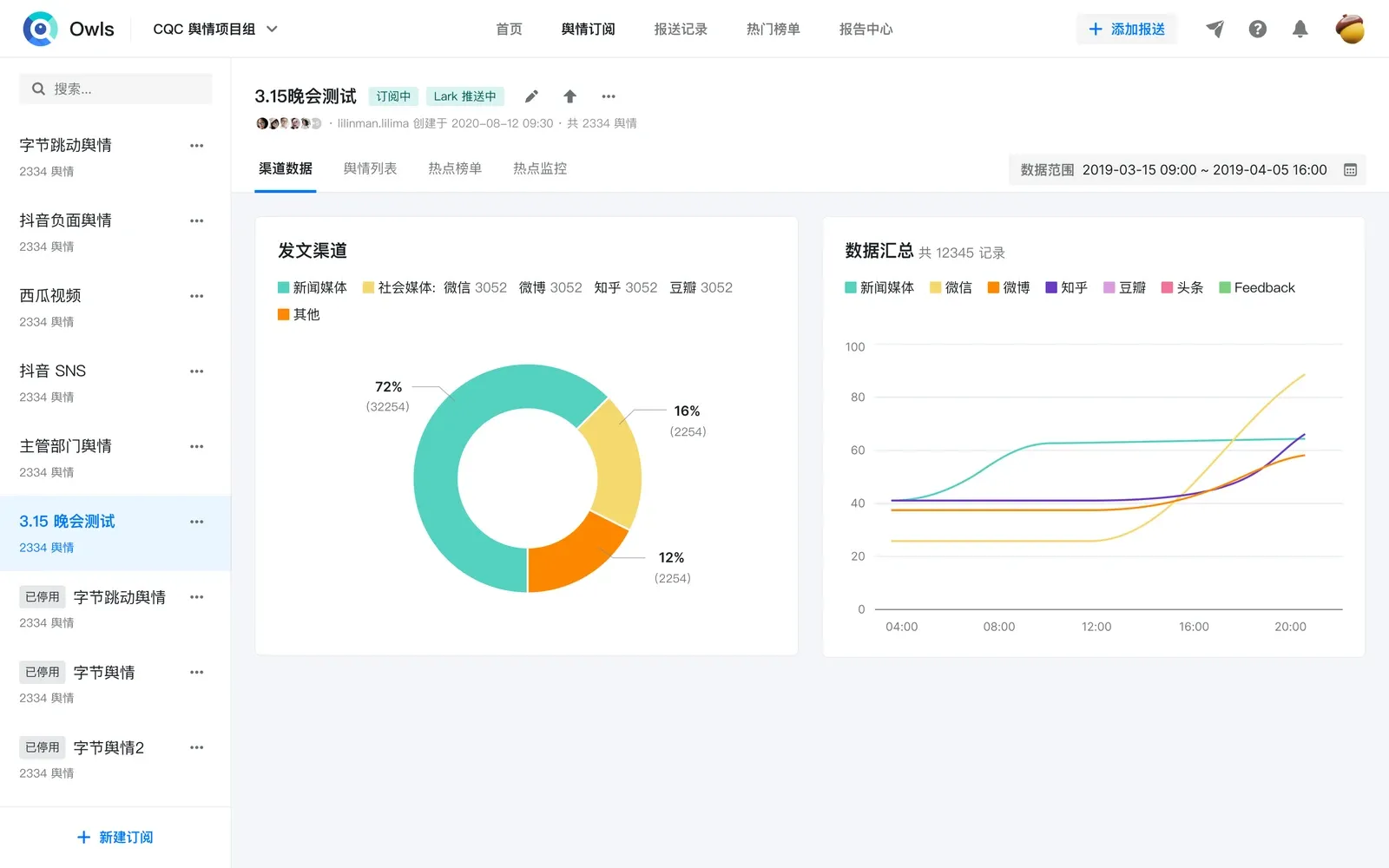Click the Lark 推送中 status tag

(465, 96)
